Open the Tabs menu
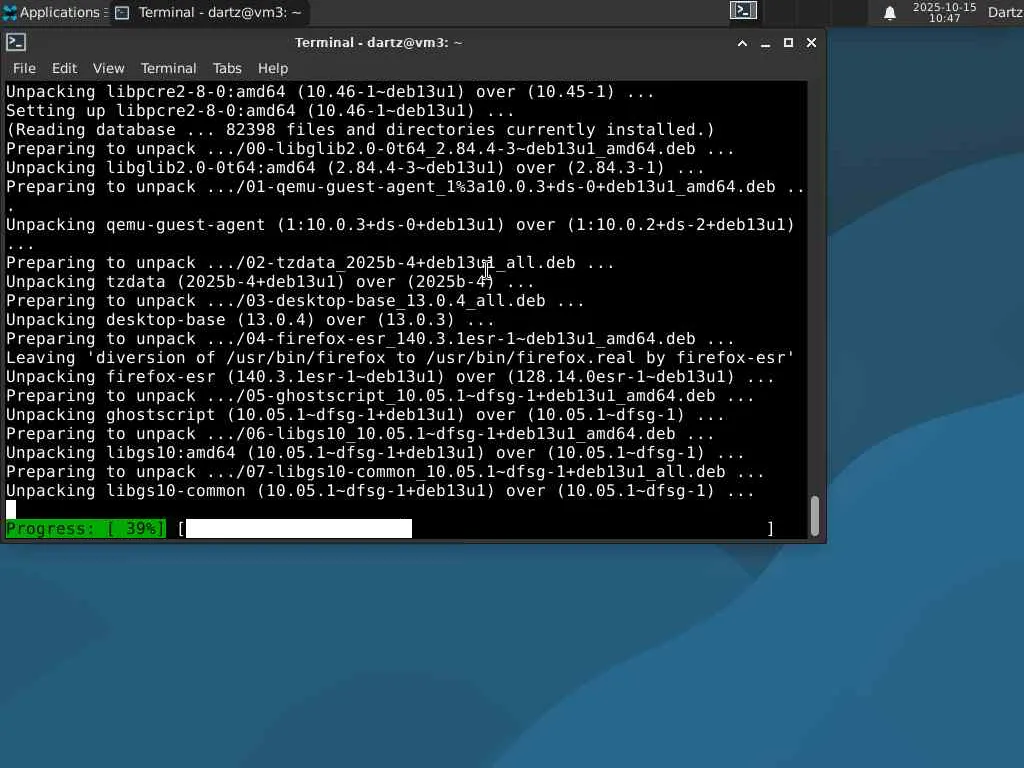Screen dimensions: 1024x768 point(227,68)
